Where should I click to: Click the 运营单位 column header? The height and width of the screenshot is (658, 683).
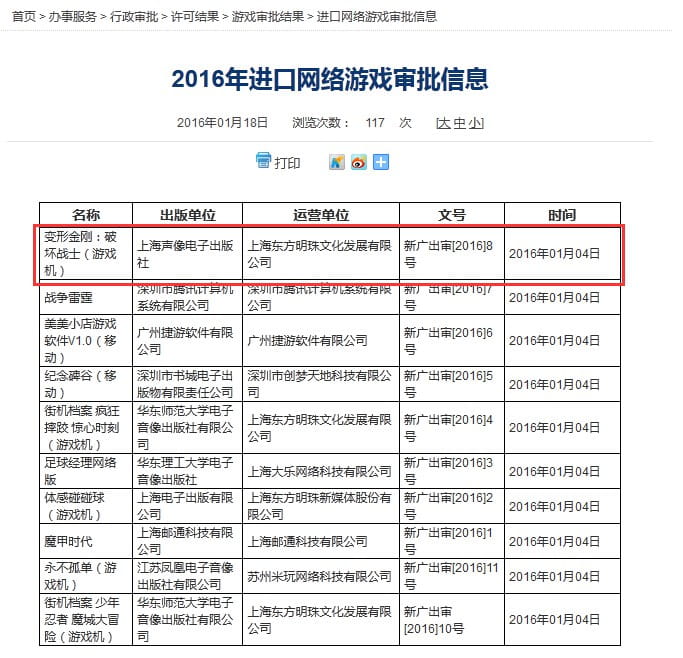tap(321, 215)
